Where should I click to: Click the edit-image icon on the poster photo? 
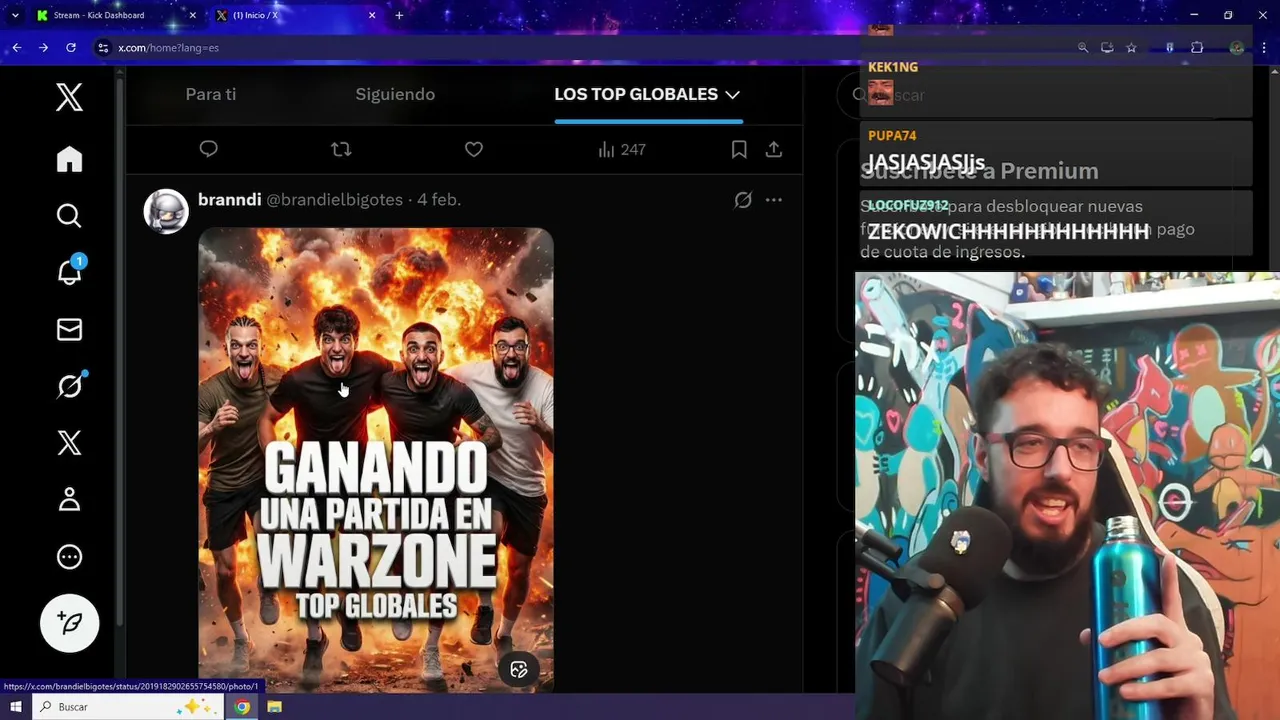[519, 670]
